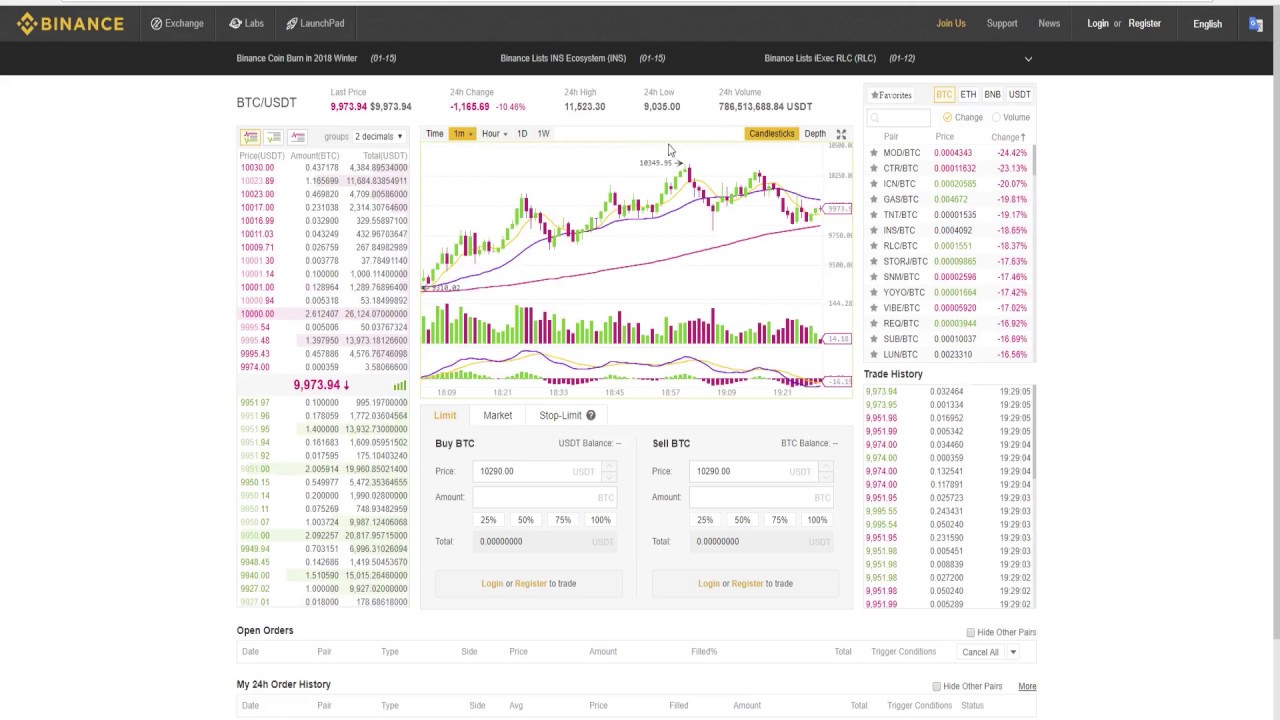This screenshot has width=1280, height=720.
Task: Select the 1D chart interval
Action: 522,134
